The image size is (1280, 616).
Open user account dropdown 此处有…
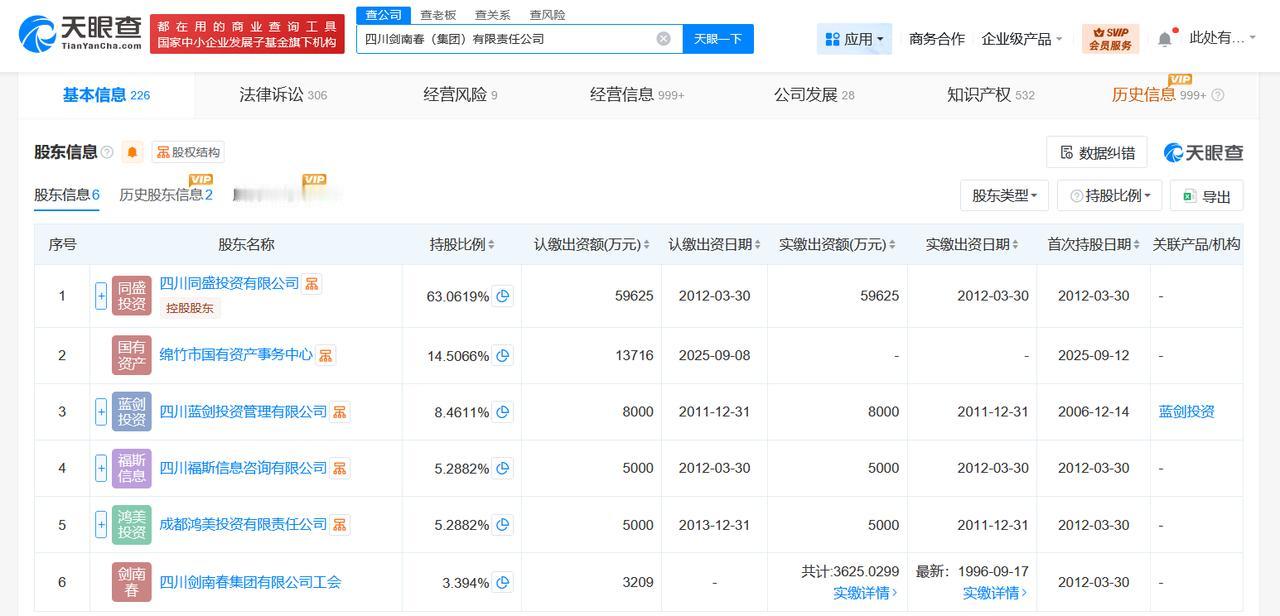point(1223,38)
